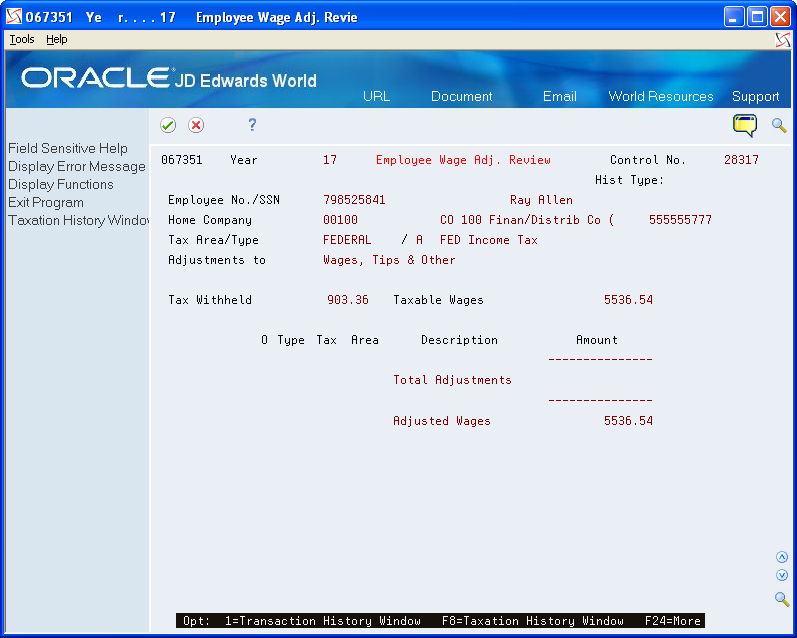This screenshot has width=797, height=638.
Task: Click F24=More in the function bar
Action: 672,621
